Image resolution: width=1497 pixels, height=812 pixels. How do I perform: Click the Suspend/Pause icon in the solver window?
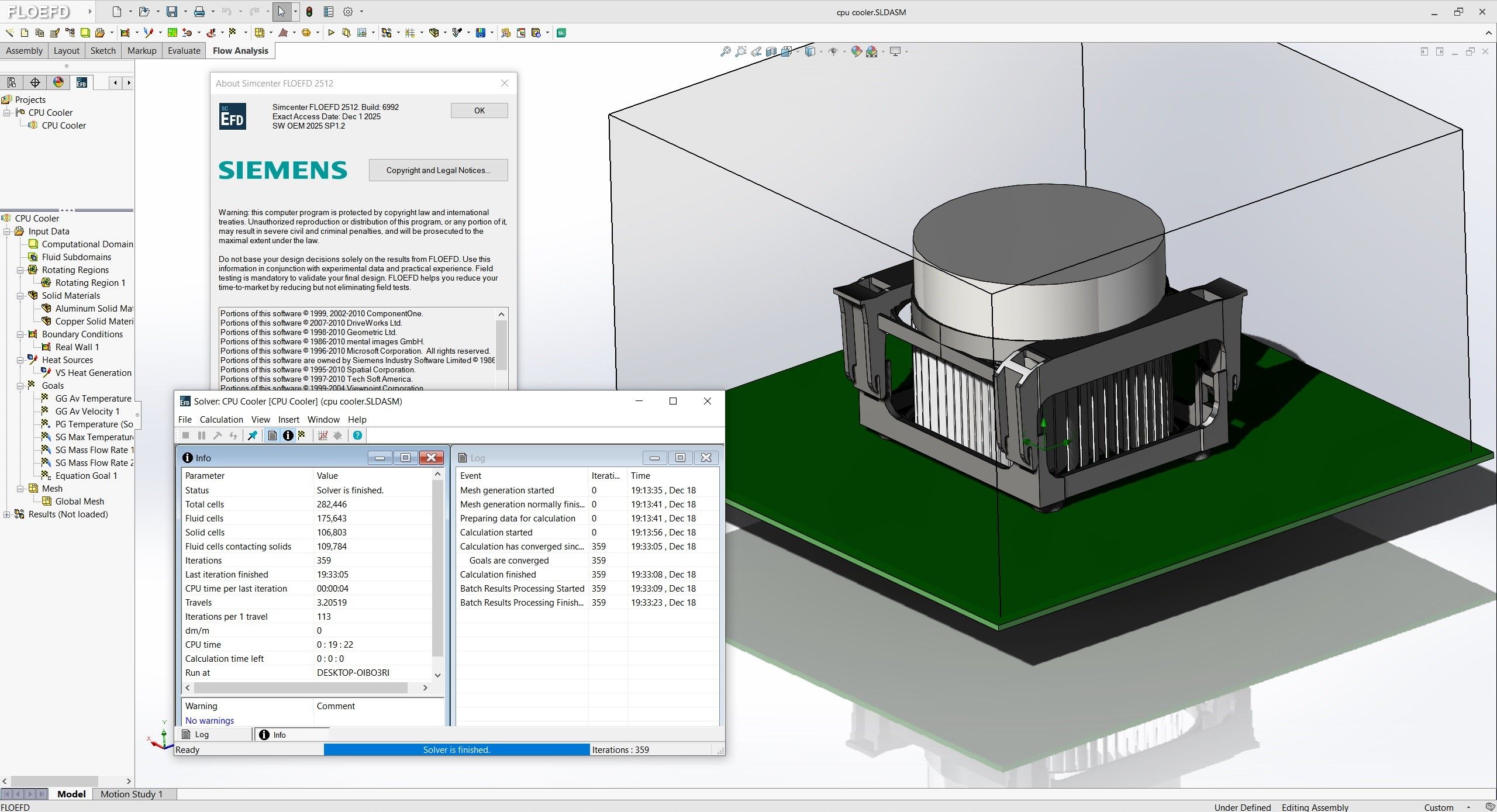[202, 436]
